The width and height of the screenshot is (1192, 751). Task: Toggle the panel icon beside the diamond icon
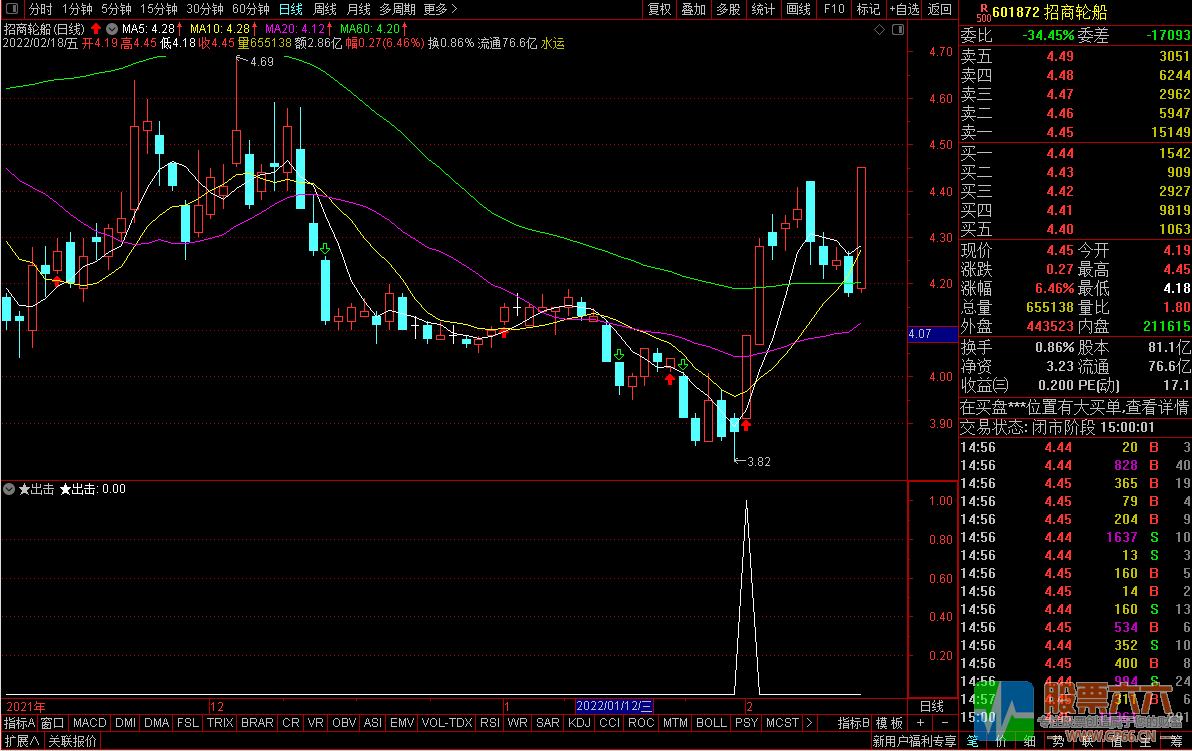898,29
